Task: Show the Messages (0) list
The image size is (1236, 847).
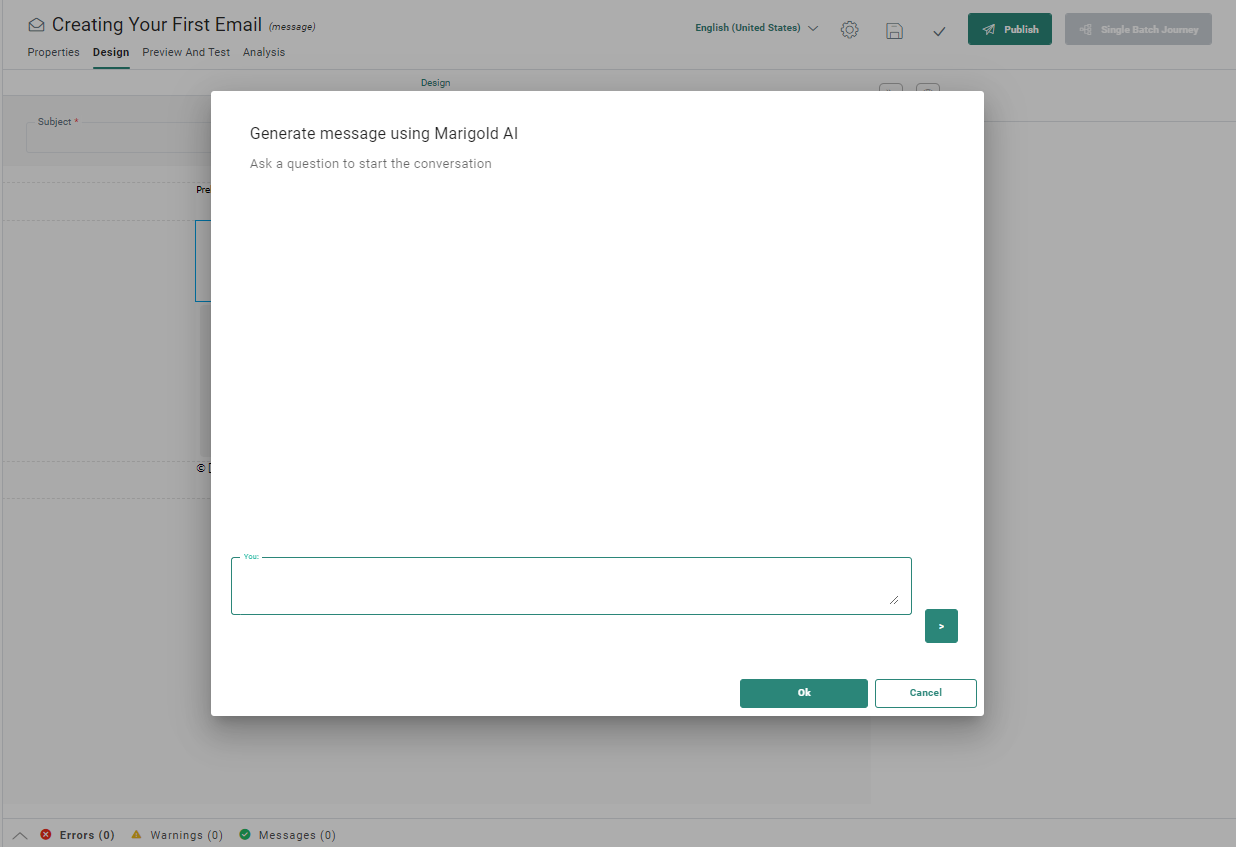Action: tap(287, 835)
